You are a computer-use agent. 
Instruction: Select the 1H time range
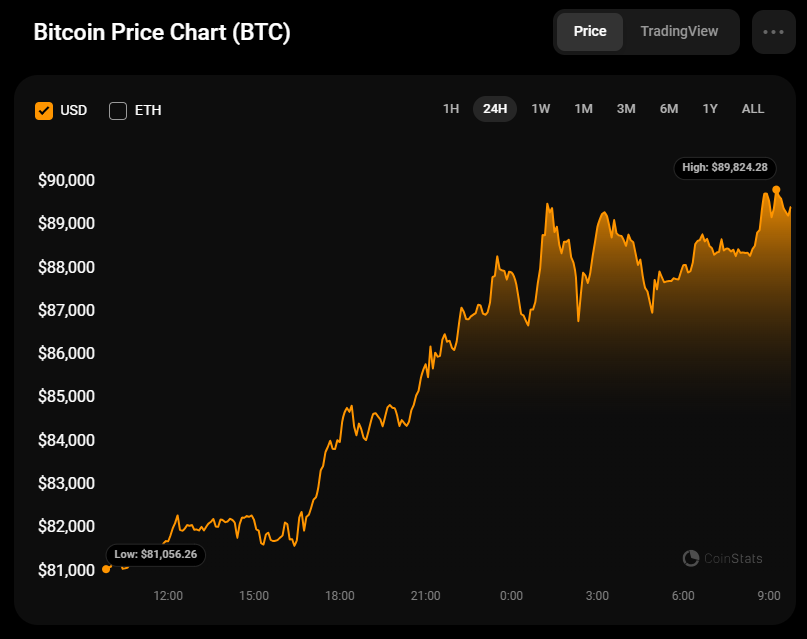451,109
